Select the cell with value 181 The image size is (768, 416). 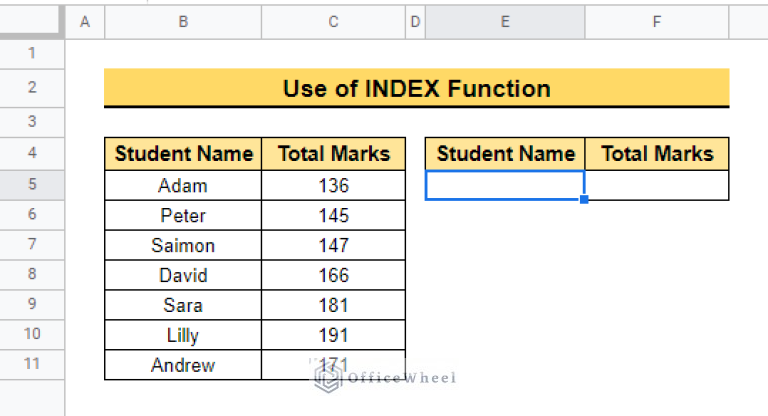pyautogui.click(x=334, y=305)
